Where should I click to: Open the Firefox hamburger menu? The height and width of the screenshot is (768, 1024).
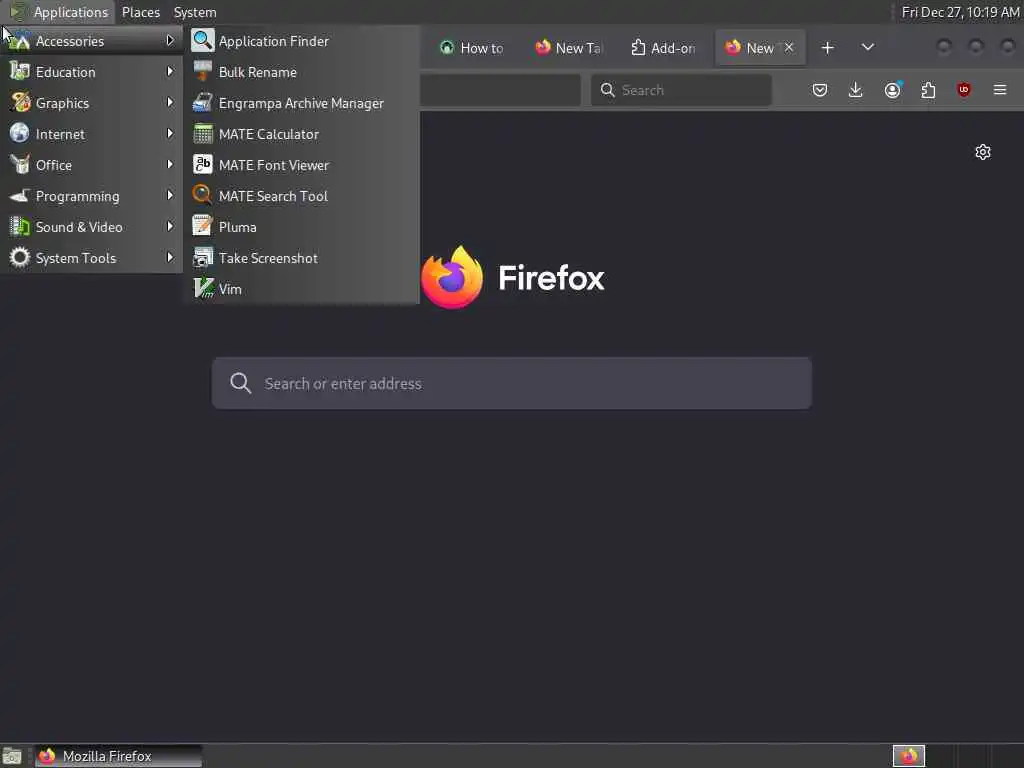point(1000,90)
